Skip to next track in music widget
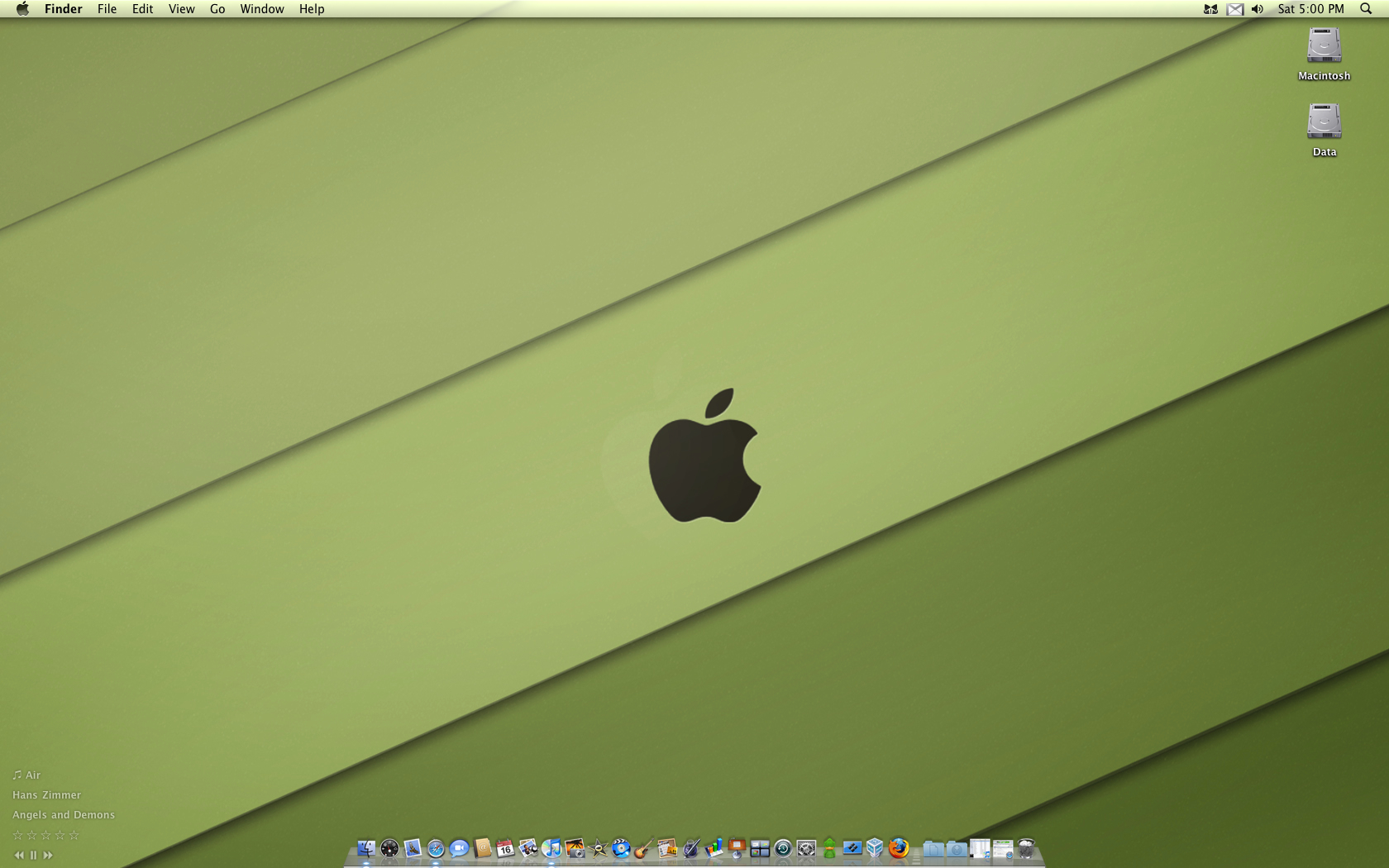Screen dimensions: 1389x868 [48, 855]
